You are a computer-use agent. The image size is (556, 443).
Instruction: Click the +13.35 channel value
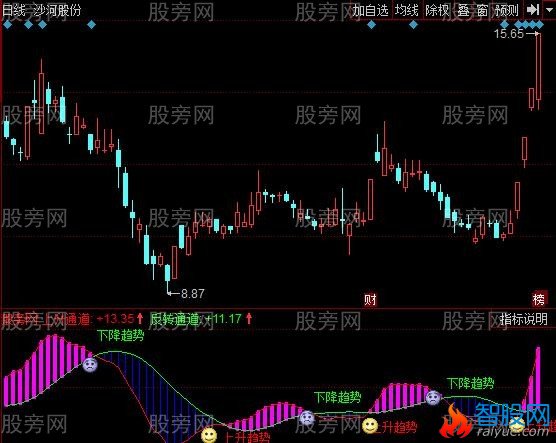[x=116, y=319]
